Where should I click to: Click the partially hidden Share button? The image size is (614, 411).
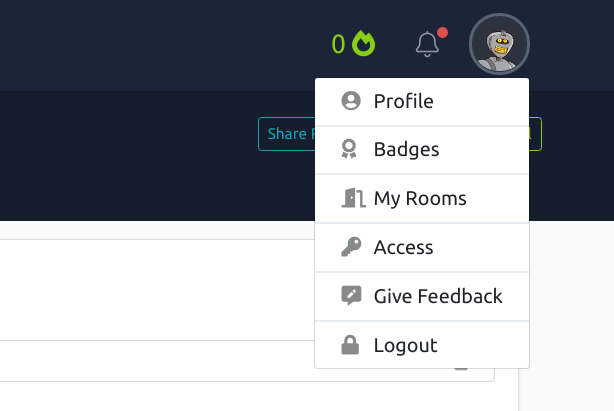(x=286, y=134)
